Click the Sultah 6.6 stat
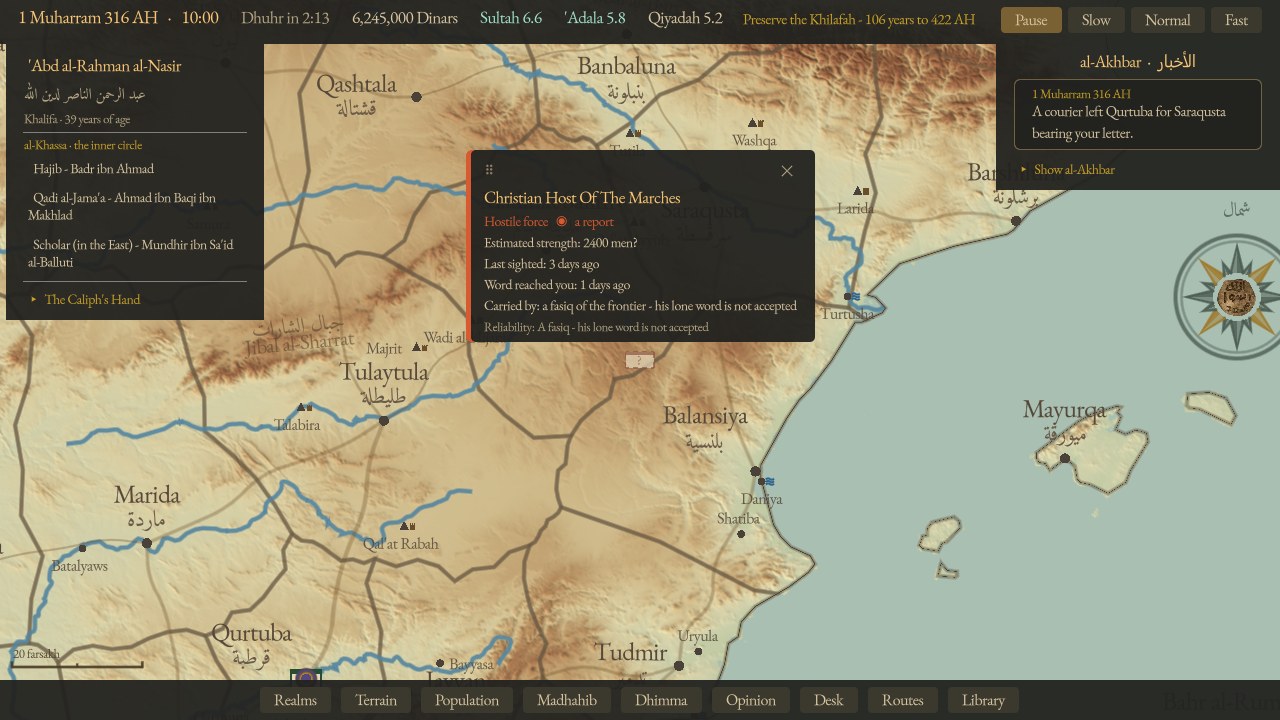1280x720 pixels. (511, 18)
